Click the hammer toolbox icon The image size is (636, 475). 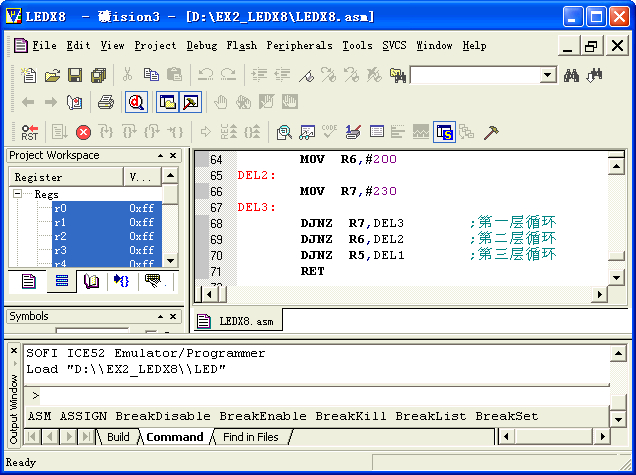click(491, 132)
